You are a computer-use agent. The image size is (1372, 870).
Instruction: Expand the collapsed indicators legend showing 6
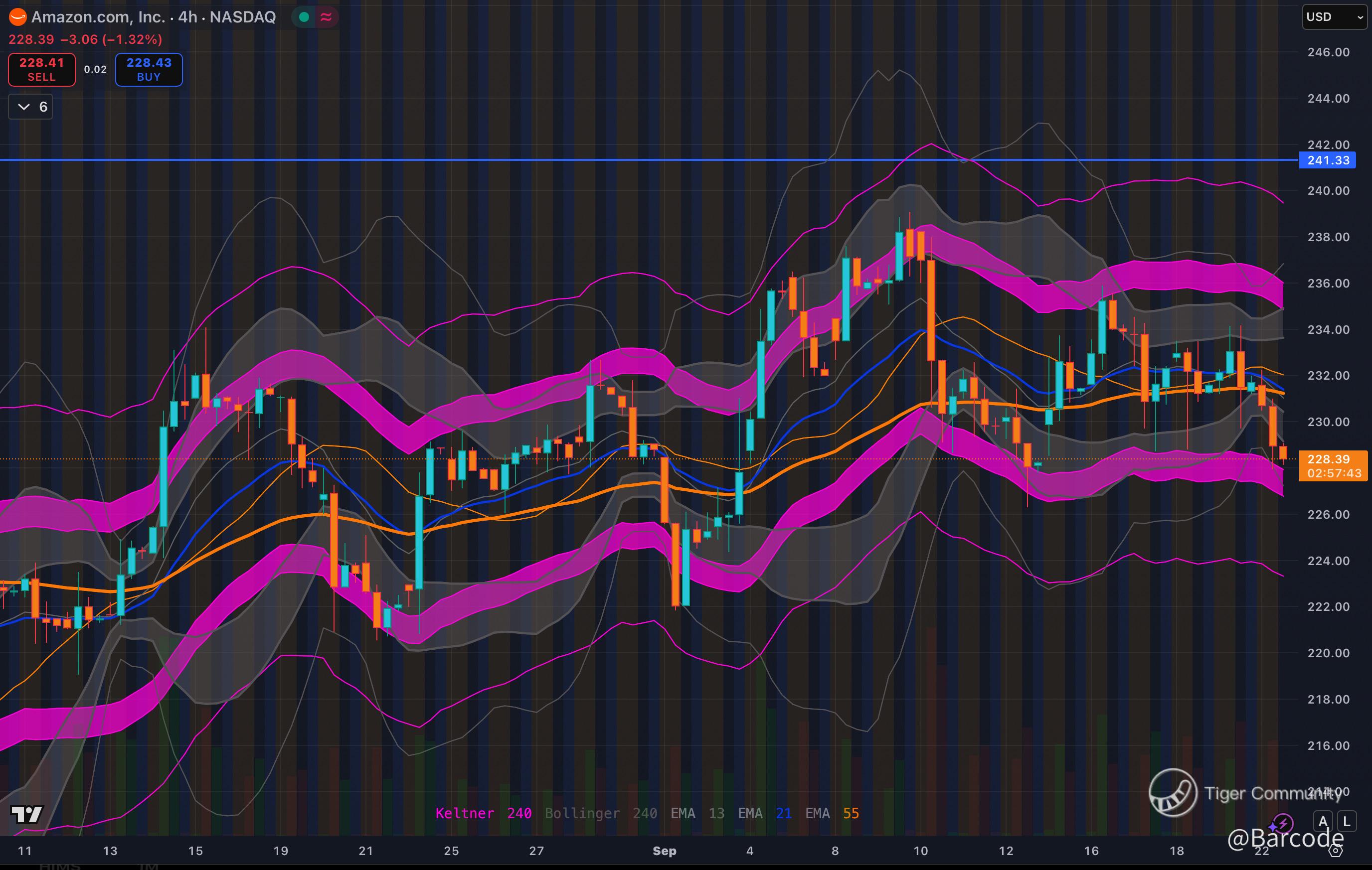pos(31,107)
